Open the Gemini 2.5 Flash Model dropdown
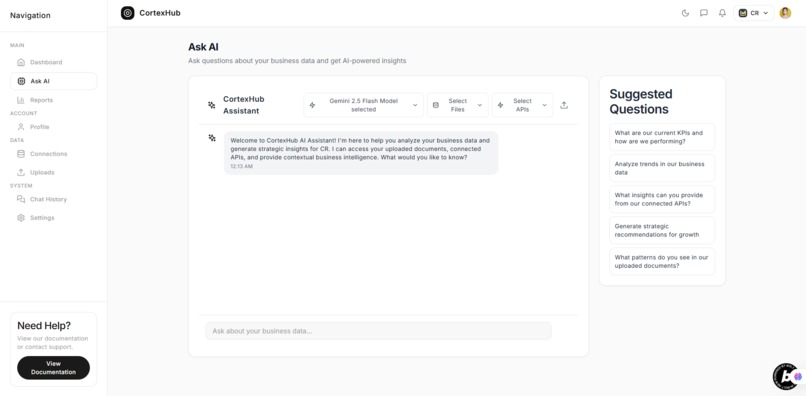 pos(363,105)
